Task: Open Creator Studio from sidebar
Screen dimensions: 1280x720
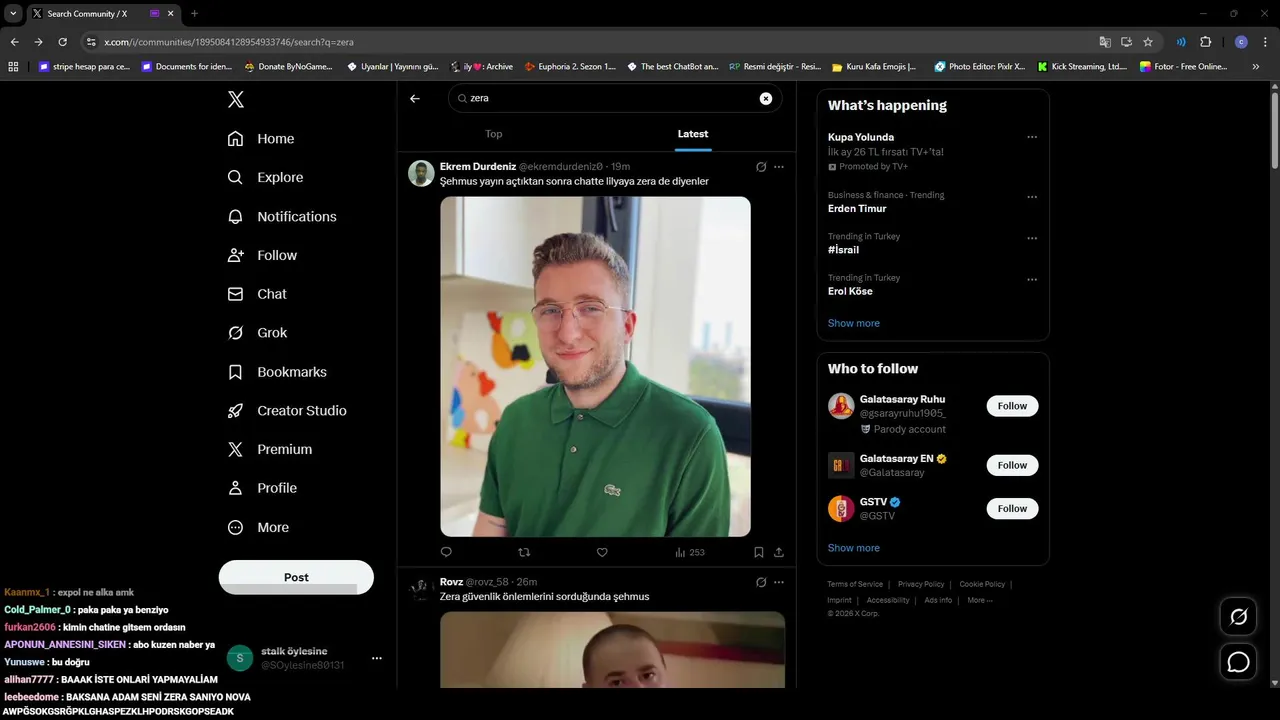Action: 287,411
